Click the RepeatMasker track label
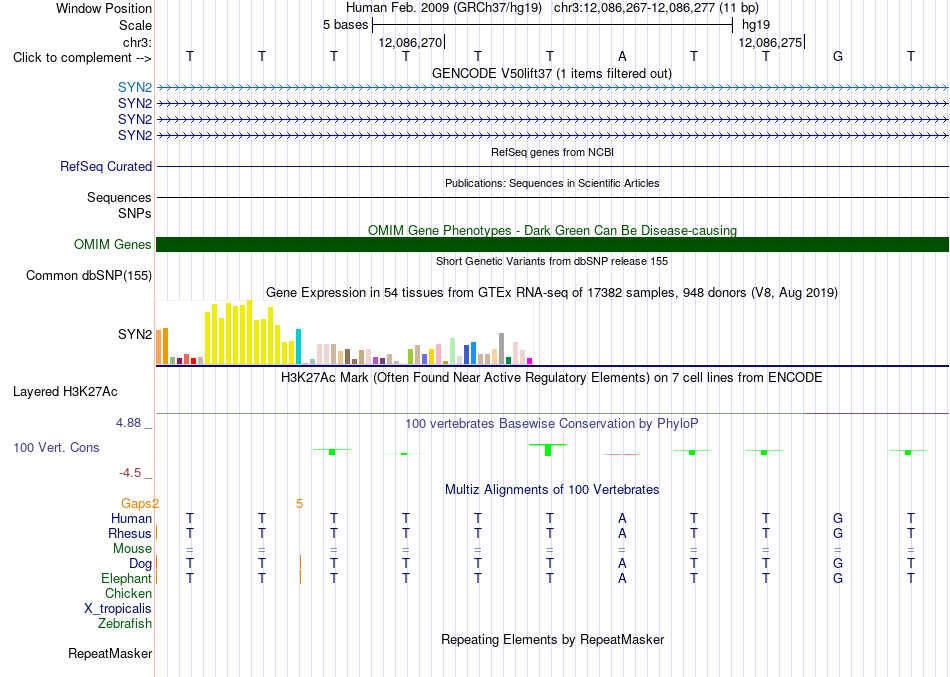Screen dimensions: 950x677 point(110,653)
